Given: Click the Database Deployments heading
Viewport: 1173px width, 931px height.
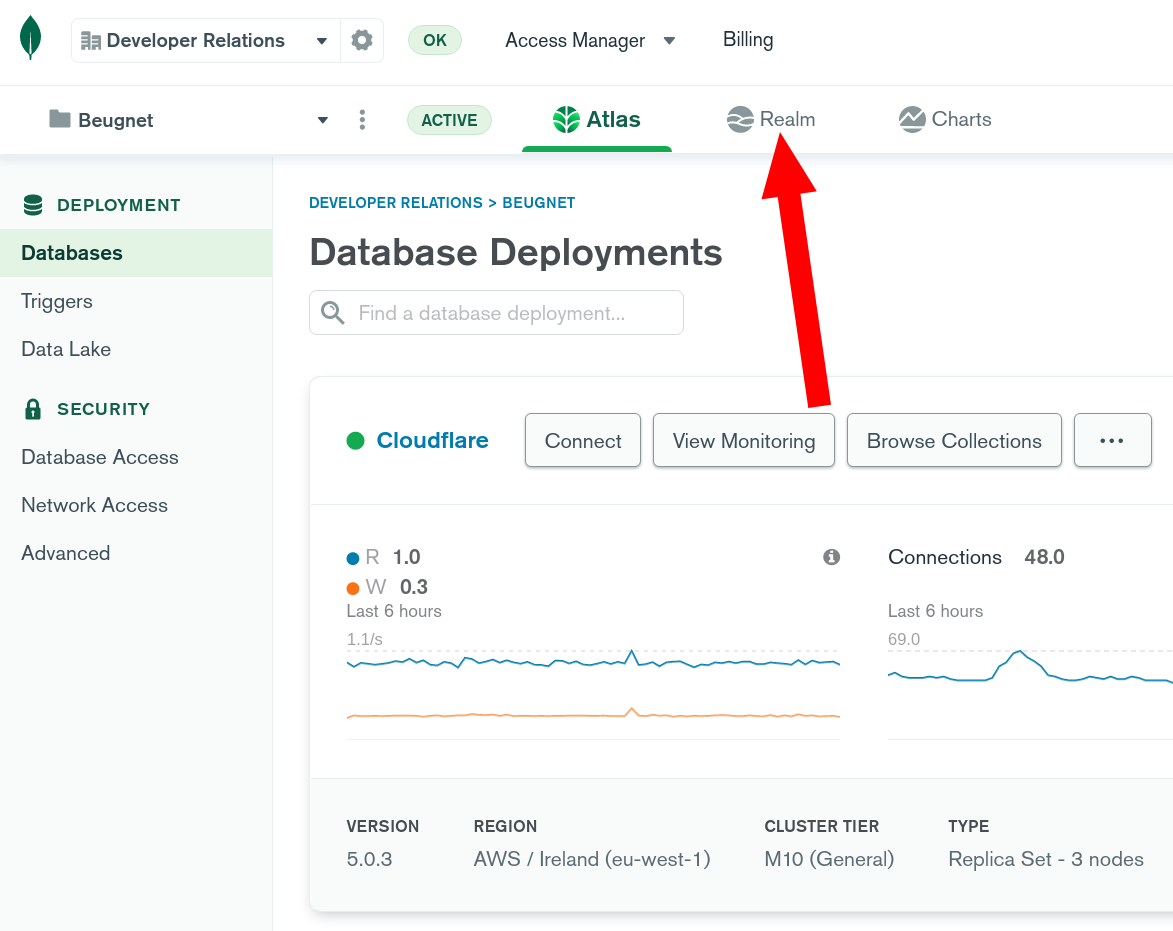Looking at the screenshot, I should [516, 252].
